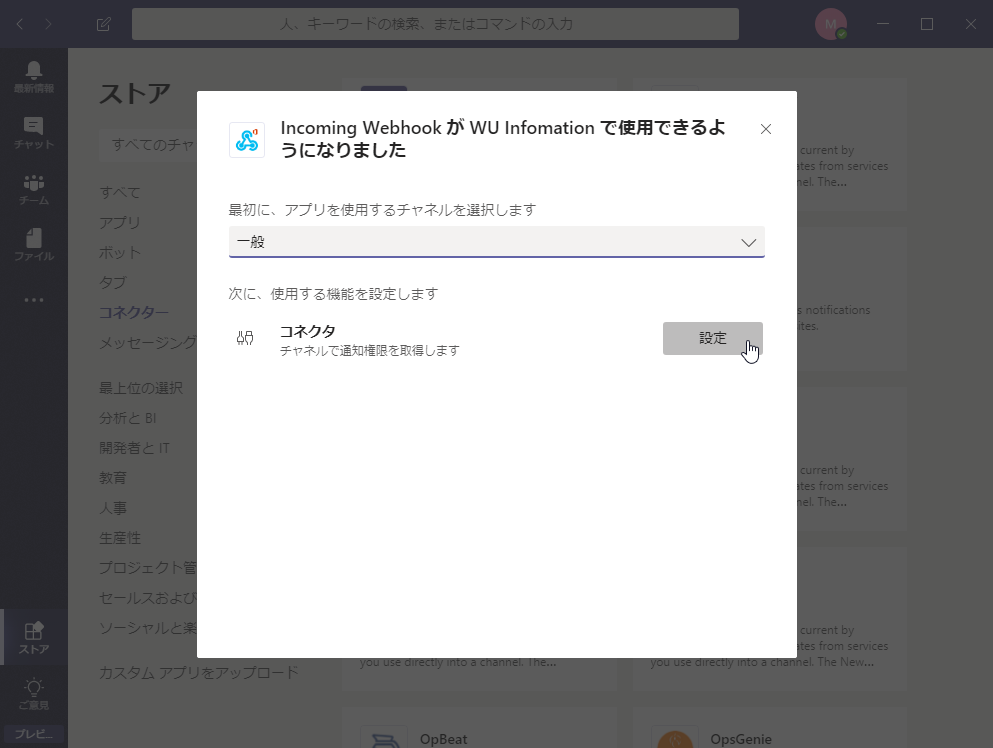Viewport: 993px width, 748px height.
Task: Open the more apps ellipsis in sidebar
Action: [x=34, y=299]
